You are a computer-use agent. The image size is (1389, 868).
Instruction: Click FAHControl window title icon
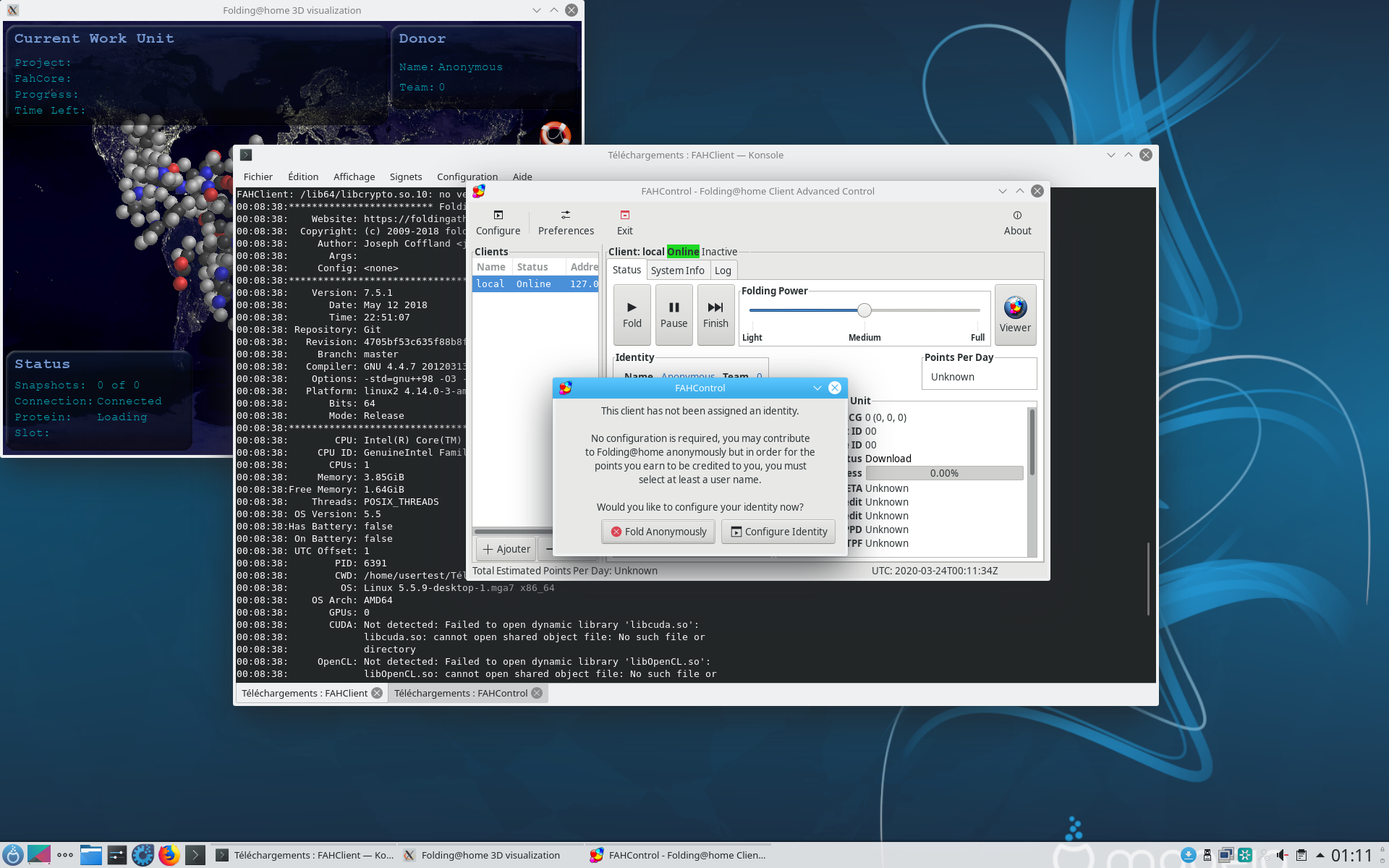pos(479,191)
